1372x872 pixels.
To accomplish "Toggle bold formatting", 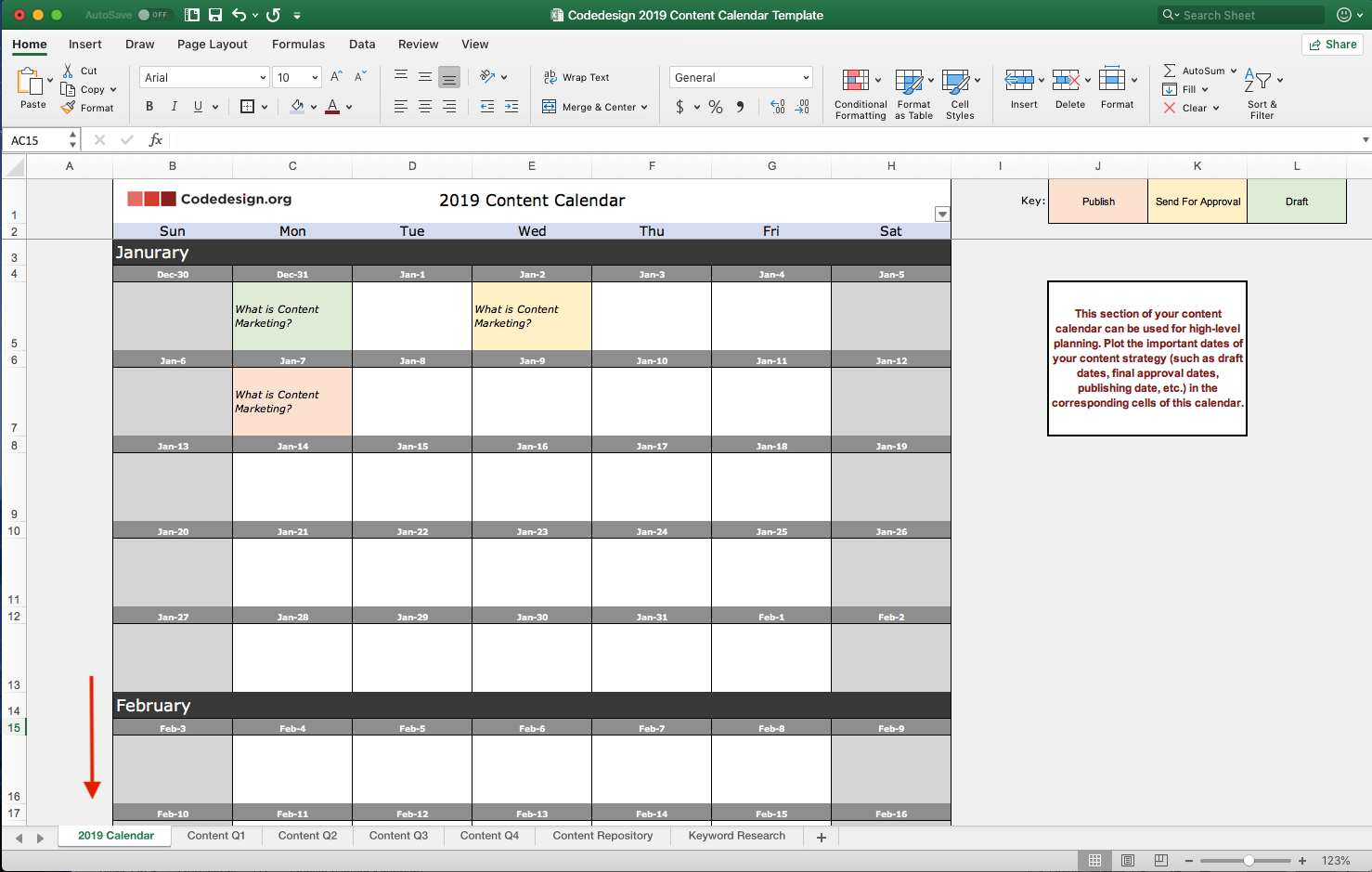I will (x=149, y=106).
